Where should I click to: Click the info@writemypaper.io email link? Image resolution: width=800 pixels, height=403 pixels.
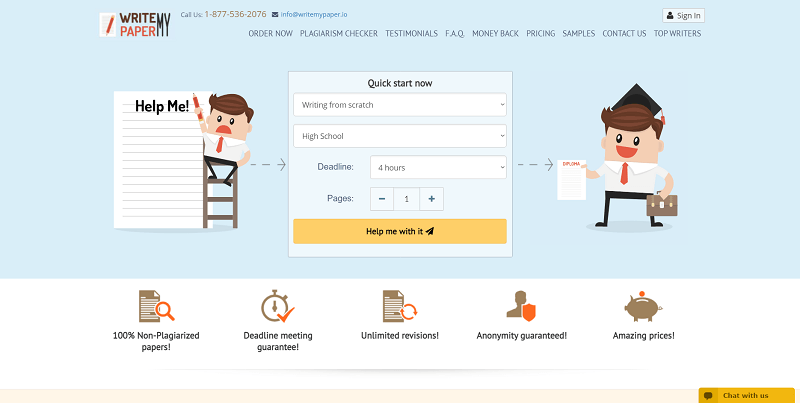click(x=314, y=14)
